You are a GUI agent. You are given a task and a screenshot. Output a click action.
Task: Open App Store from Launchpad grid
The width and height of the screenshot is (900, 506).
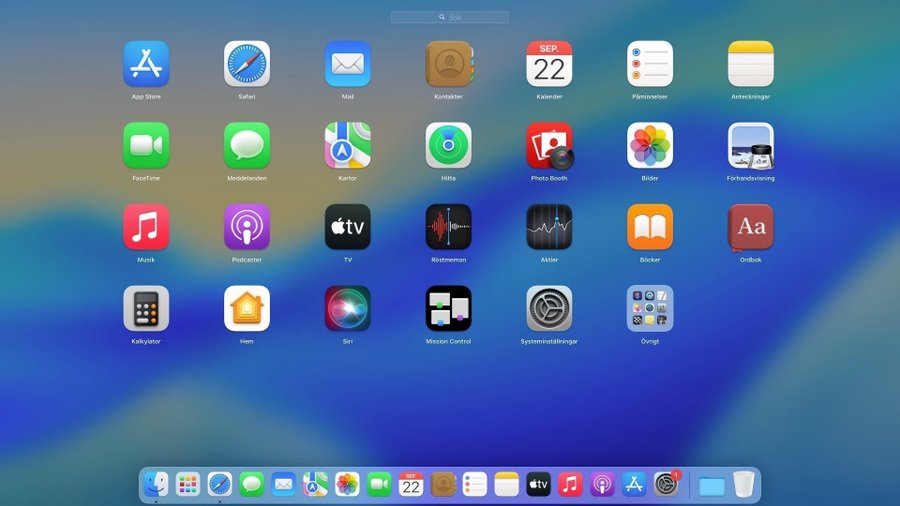click(146, 64)
